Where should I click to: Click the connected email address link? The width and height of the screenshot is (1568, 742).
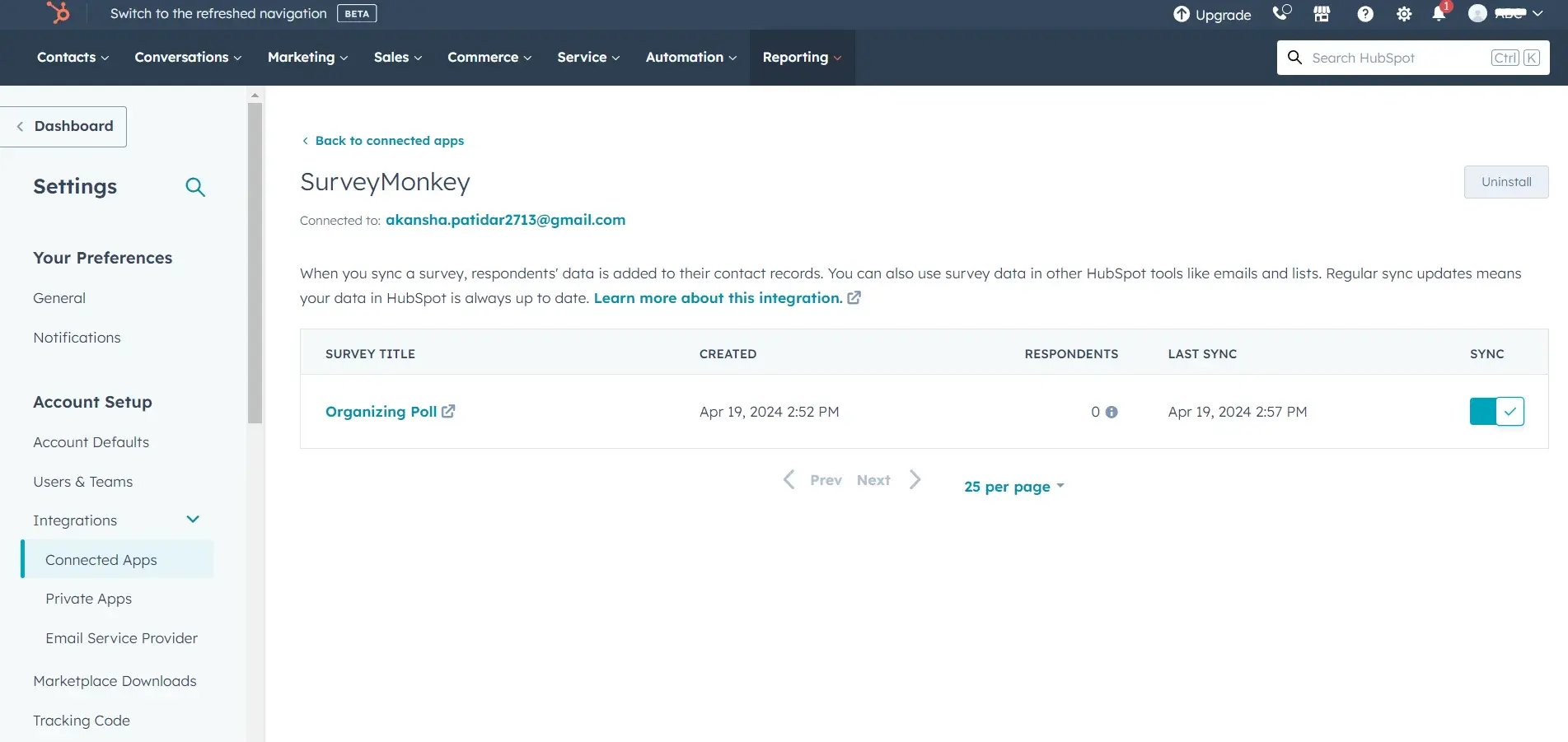click(x=506, y=220)
